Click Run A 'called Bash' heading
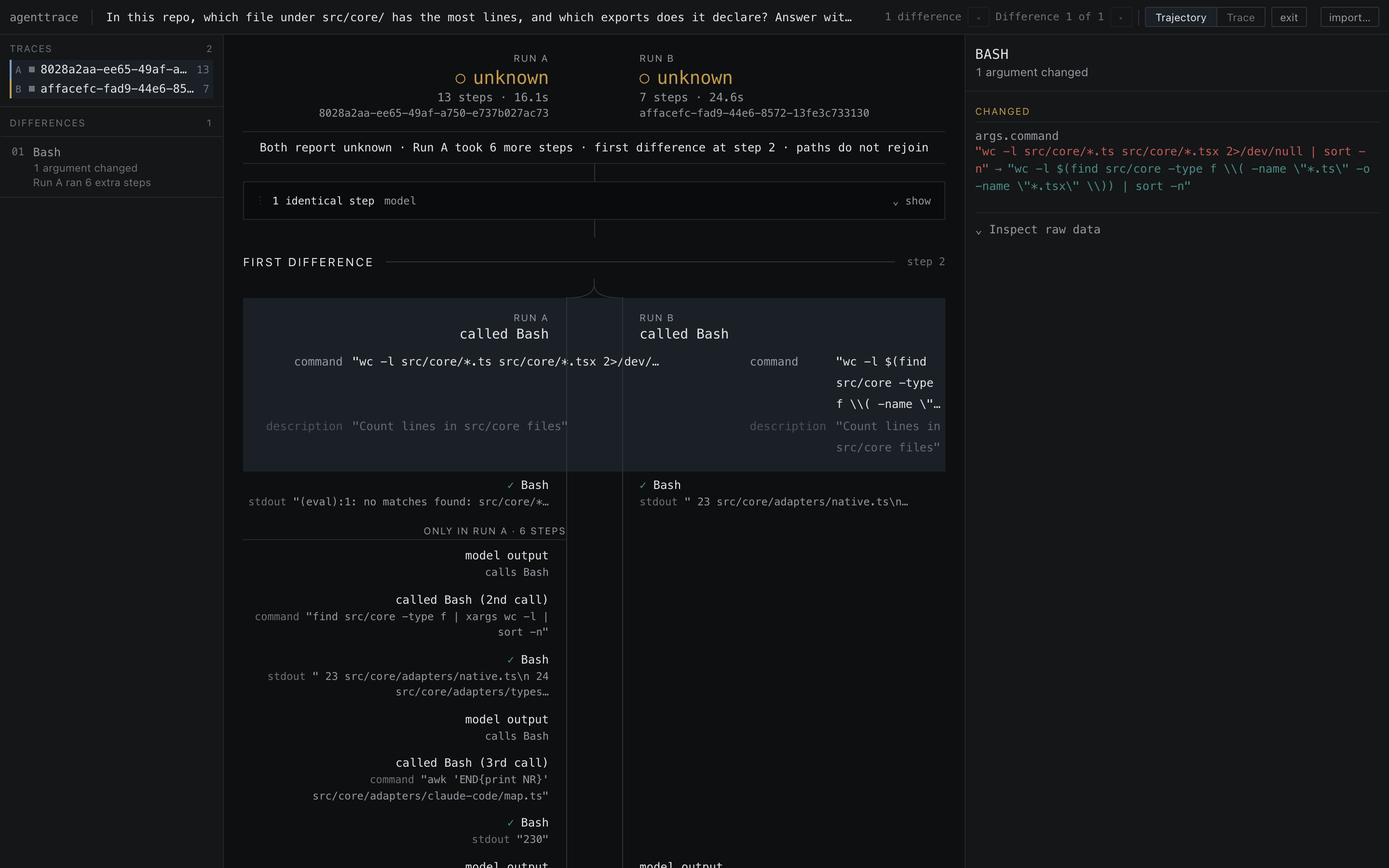 (x=504, y=334)
